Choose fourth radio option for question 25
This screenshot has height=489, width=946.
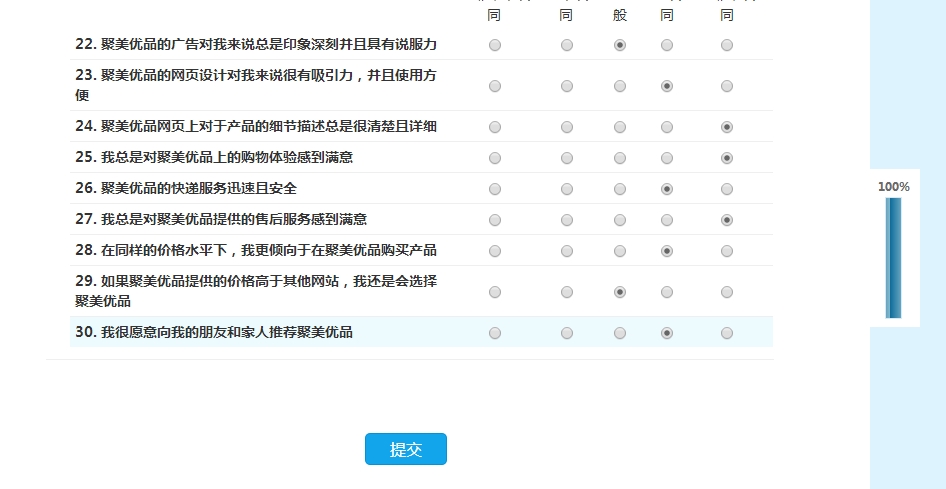(x=667, y=158)
